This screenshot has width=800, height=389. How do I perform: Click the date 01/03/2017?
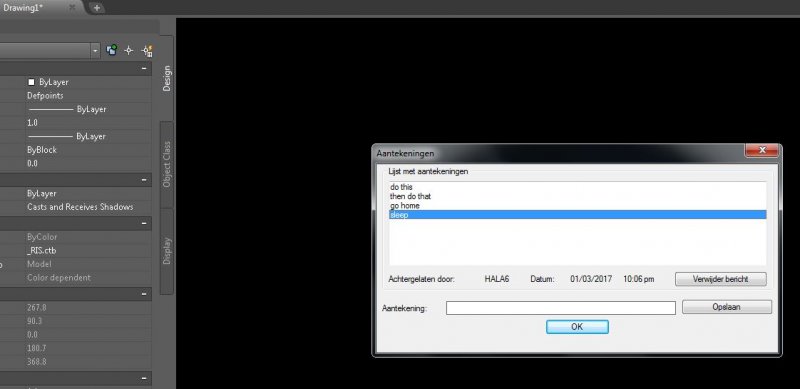click(591, 279)
